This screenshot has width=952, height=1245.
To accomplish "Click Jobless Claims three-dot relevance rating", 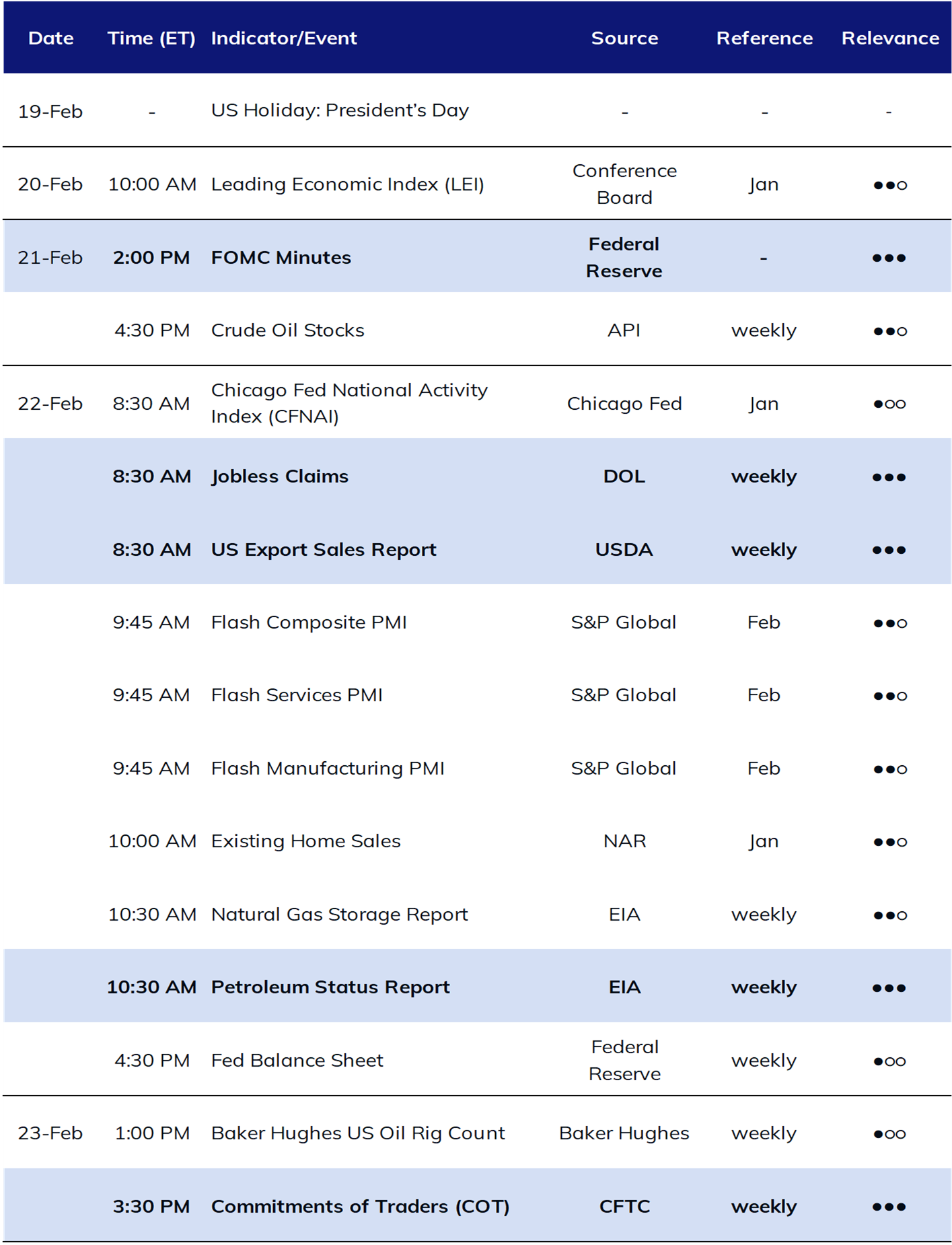I will 889,477.
